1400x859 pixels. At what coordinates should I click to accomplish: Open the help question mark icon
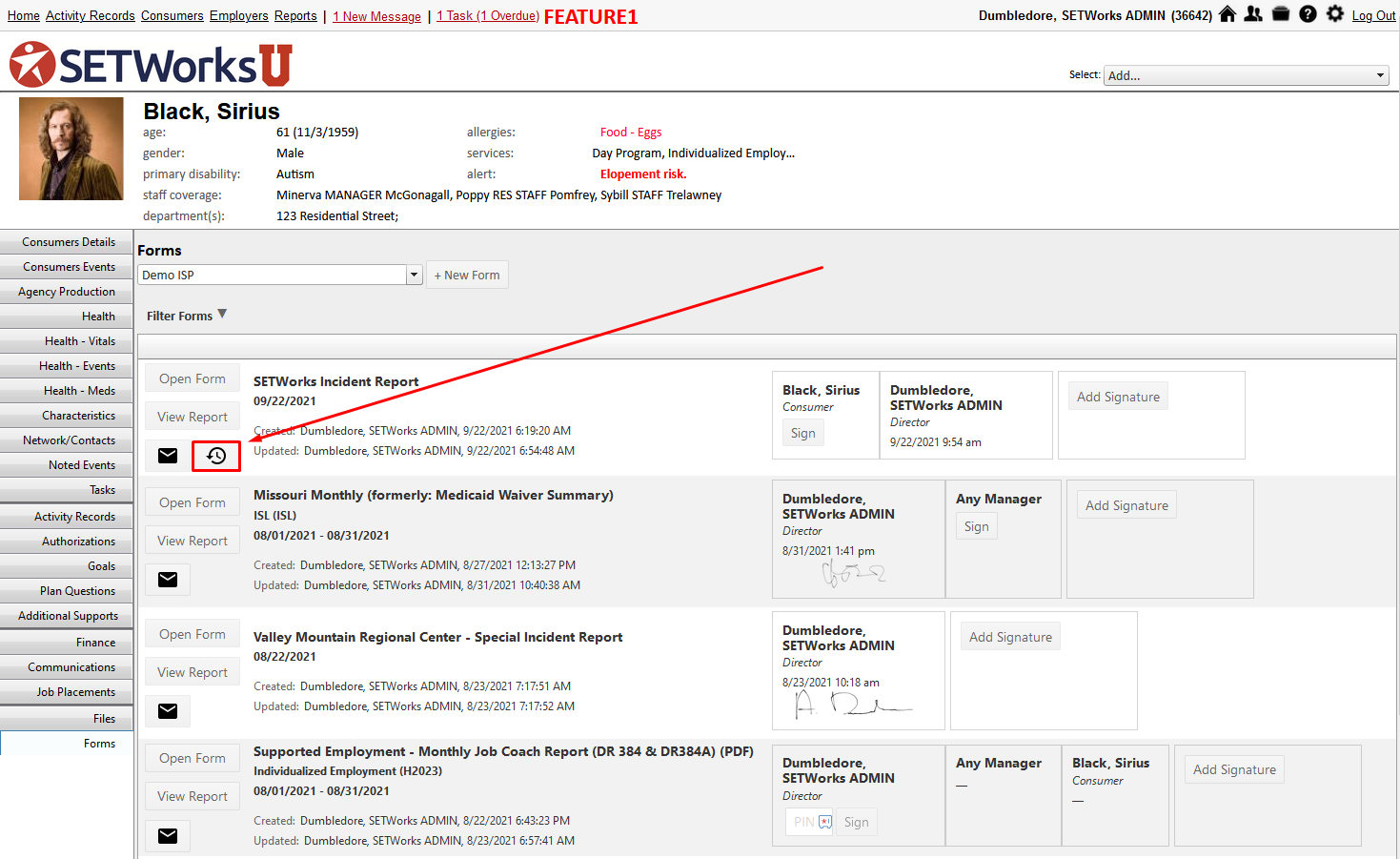(1308, 14)
